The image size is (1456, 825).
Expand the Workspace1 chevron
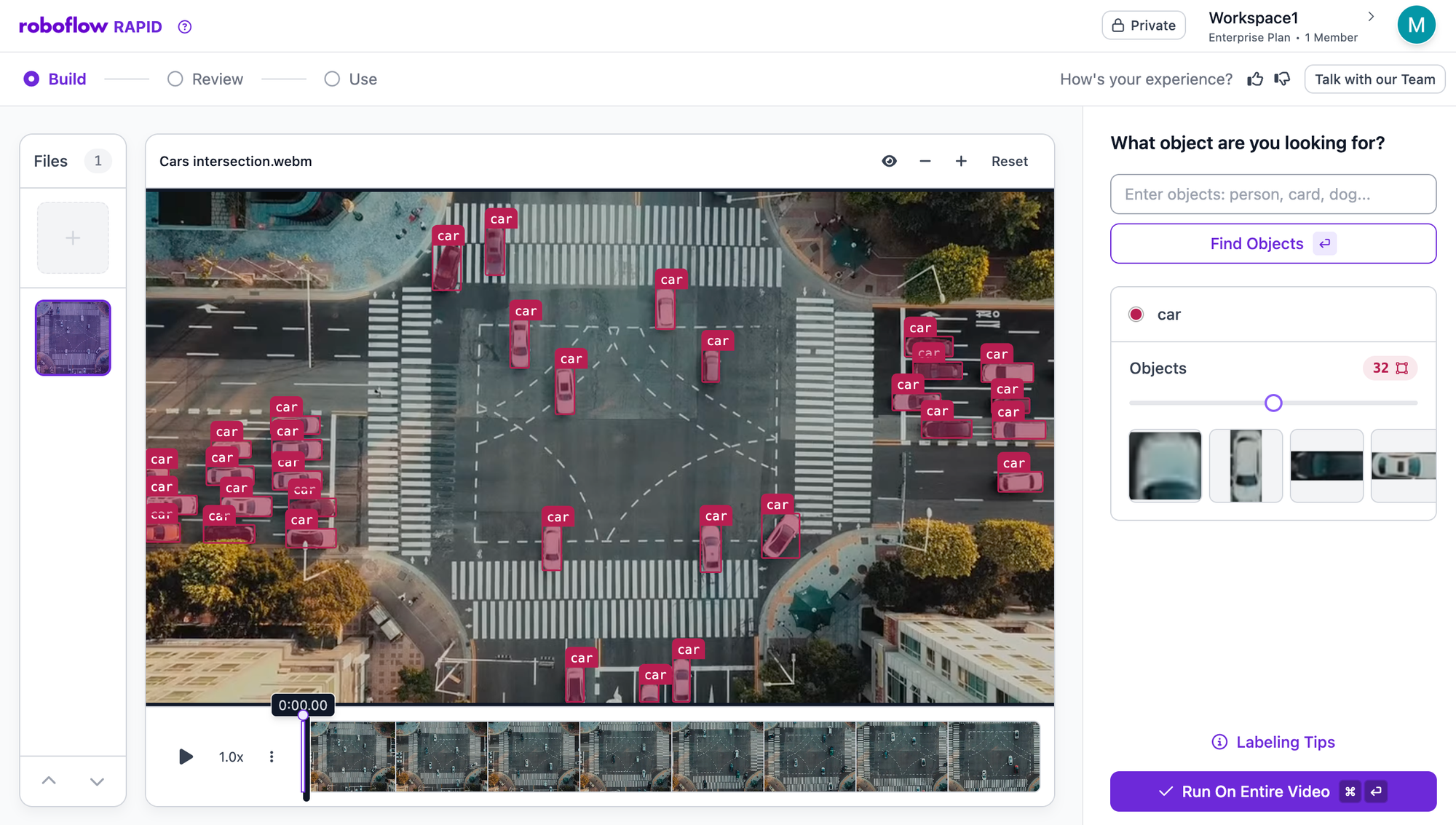tap(1371, 17)
